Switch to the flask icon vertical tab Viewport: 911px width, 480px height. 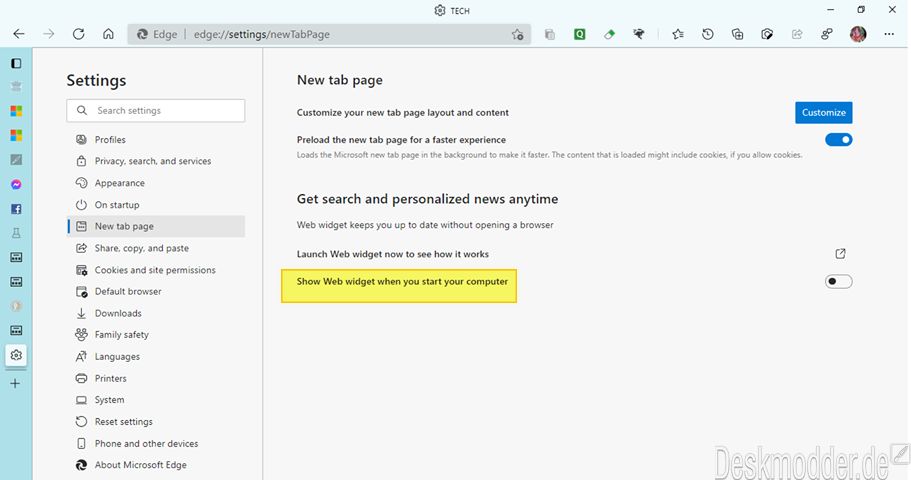coord(16,233)
